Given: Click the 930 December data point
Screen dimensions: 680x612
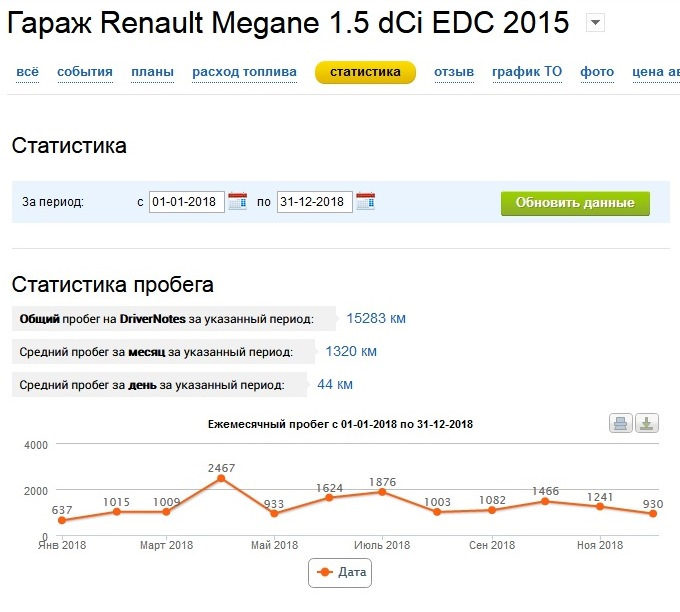Looking at the screenshot, I should click(653, 513).
